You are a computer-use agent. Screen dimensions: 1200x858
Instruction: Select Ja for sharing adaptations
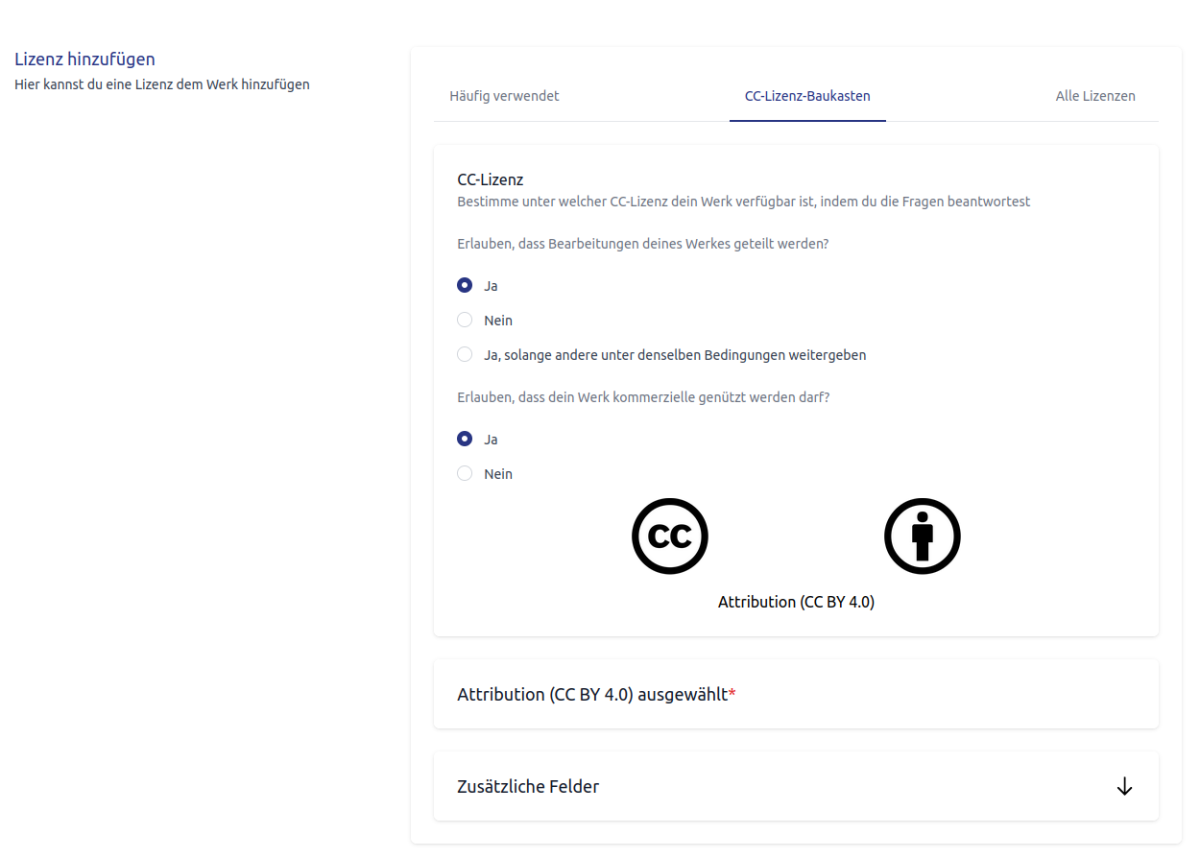(464, 285)
